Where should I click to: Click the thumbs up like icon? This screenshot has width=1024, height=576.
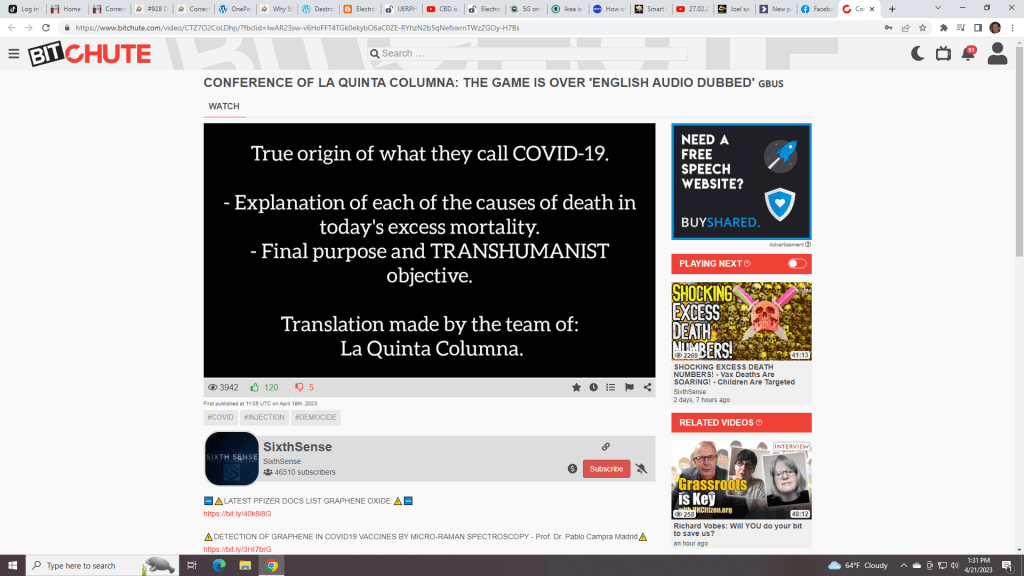[255, 387]
